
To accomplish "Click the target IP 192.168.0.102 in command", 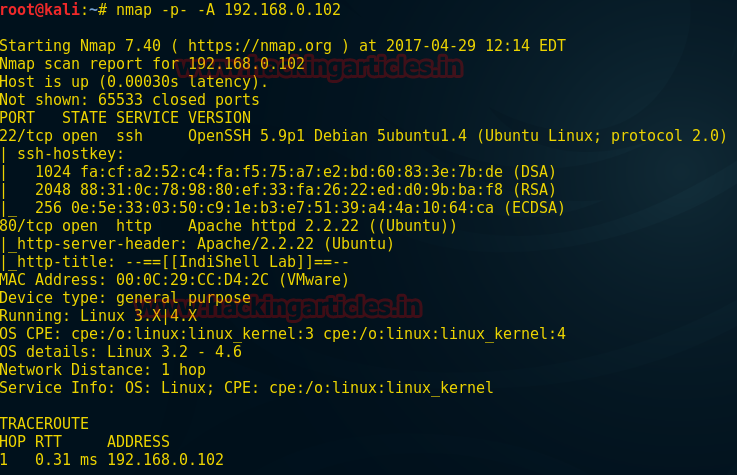I will 282,9.
